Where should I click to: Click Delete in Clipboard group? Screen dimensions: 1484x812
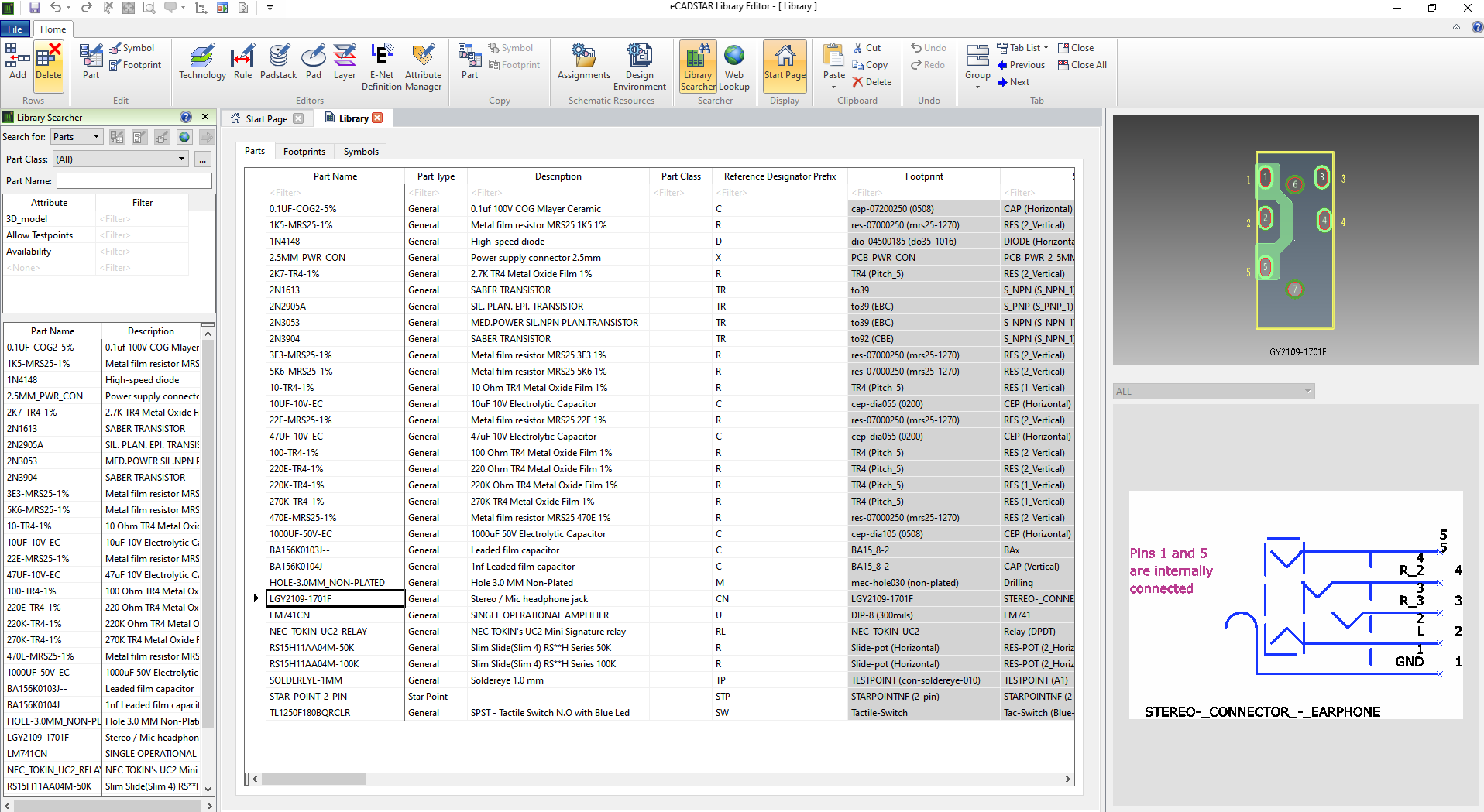(x=872, y=82)
